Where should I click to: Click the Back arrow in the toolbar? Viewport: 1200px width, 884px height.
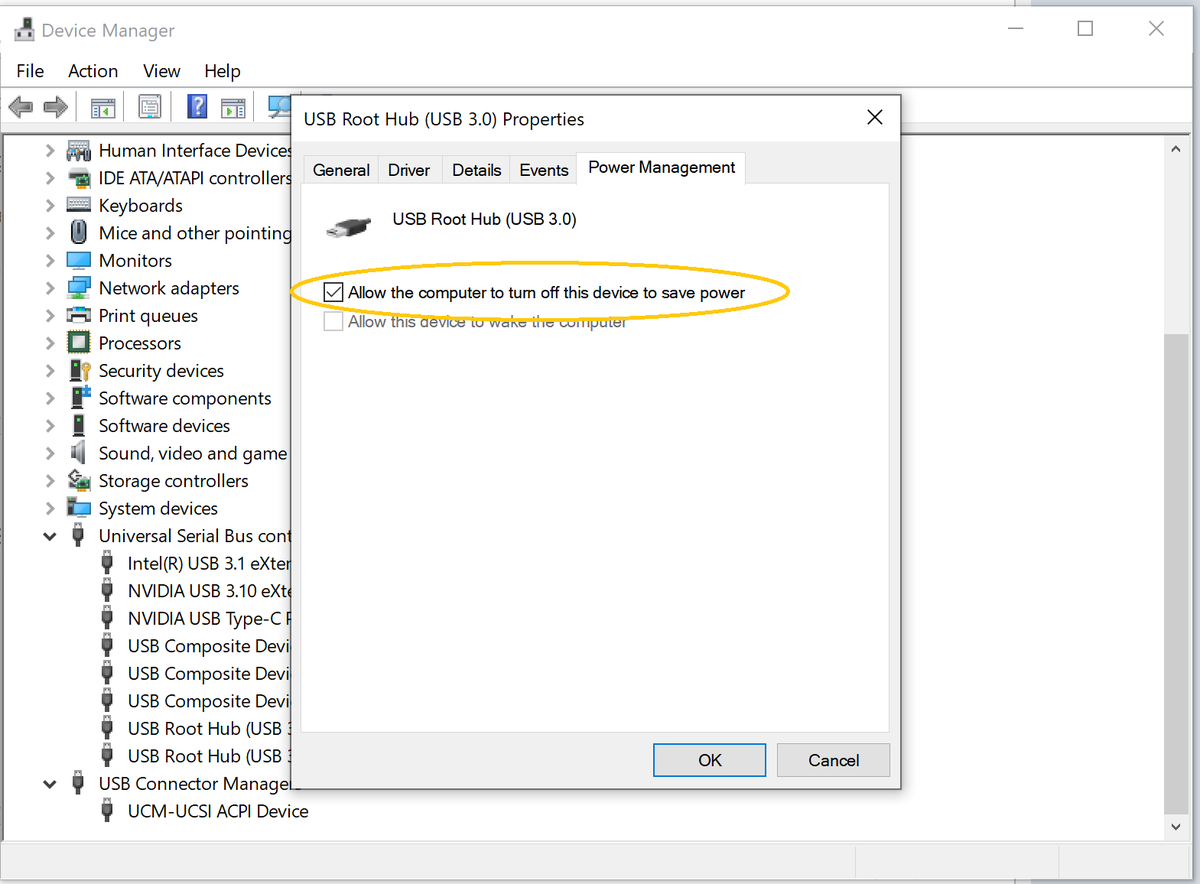point(21,106)
